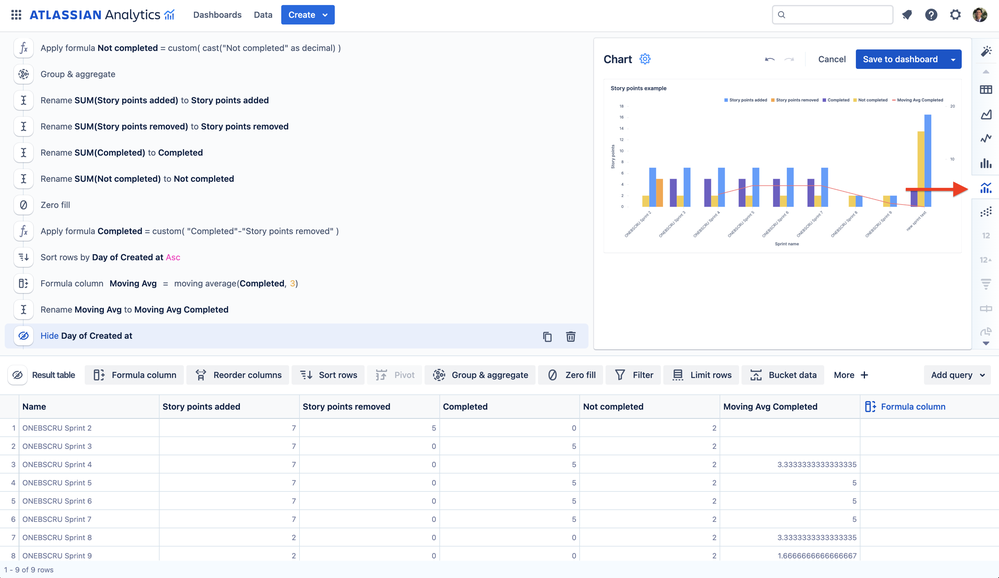Open the Create dropdown arrow

[325, 15]
